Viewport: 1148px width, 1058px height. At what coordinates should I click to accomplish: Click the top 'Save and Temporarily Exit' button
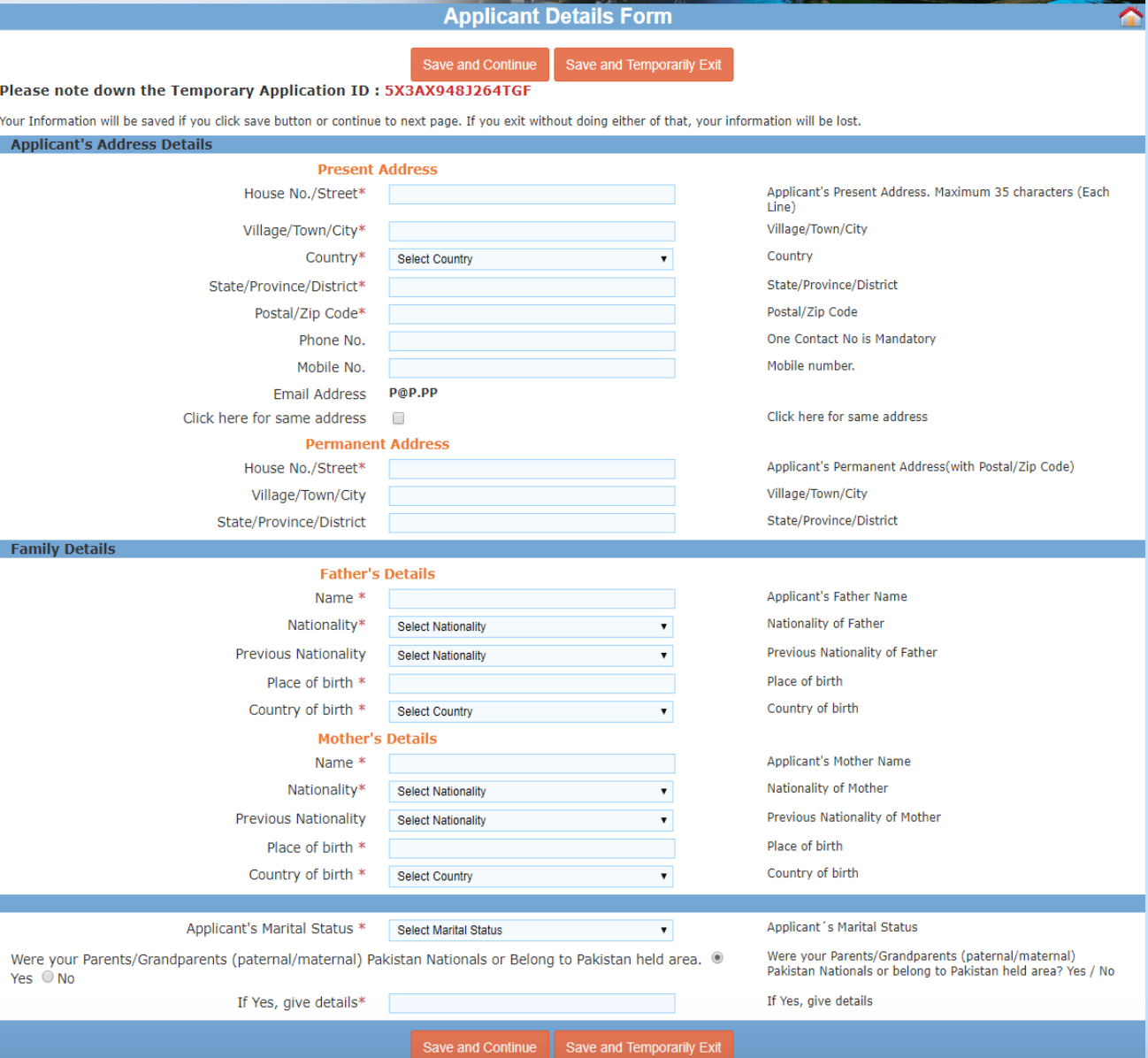coord(643,64)
